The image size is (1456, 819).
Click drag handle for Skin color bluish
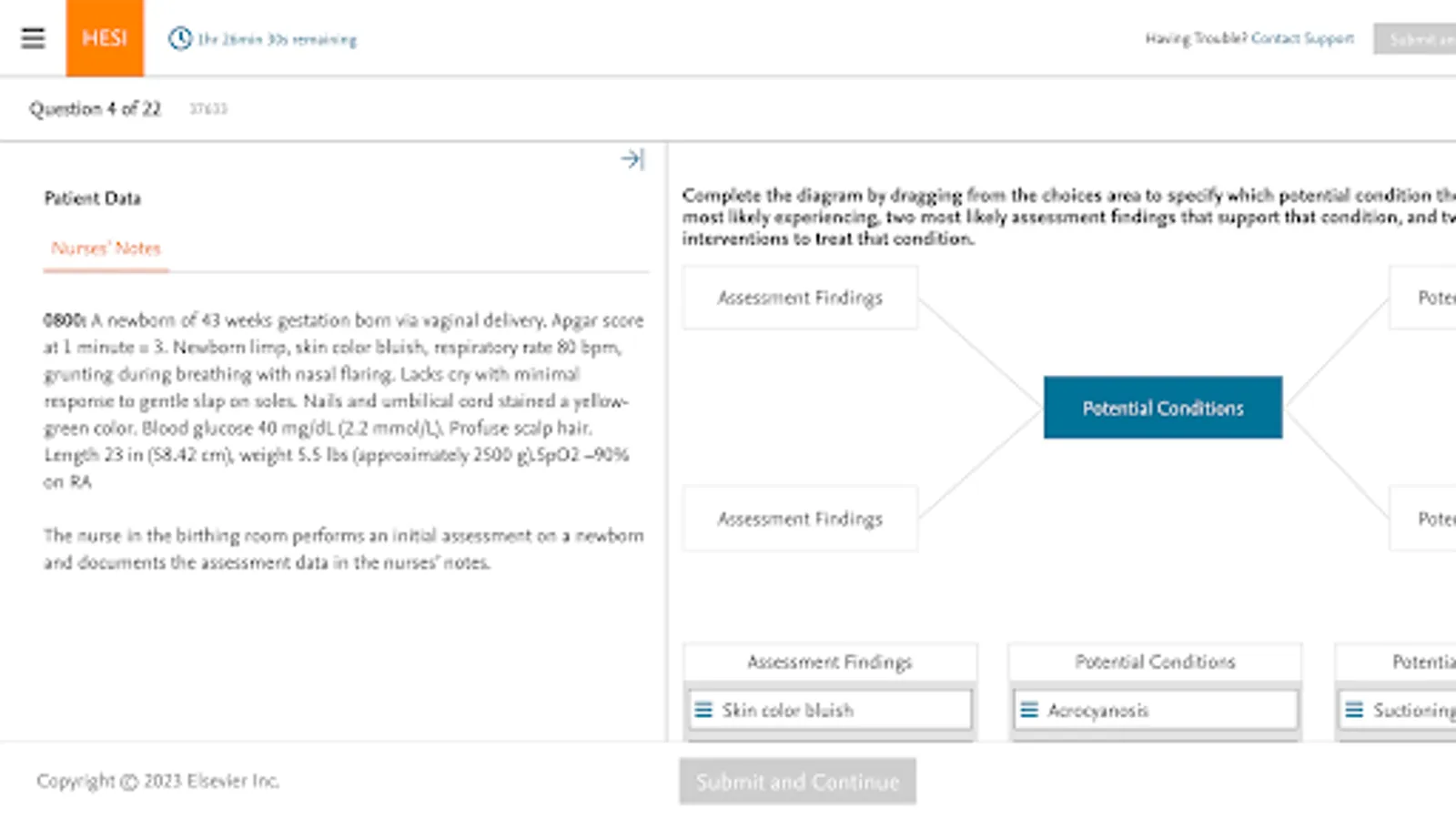(703, 710)
